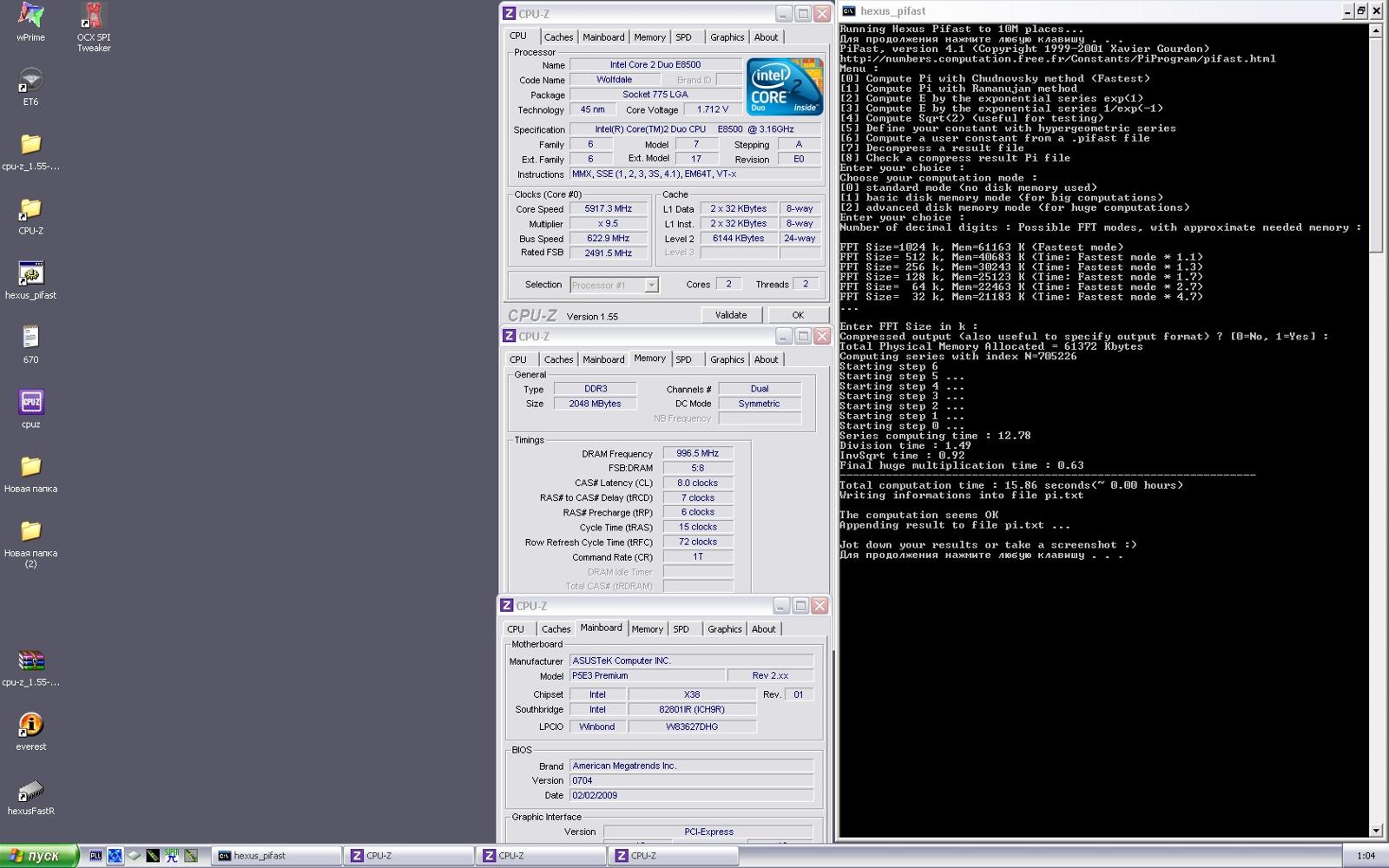Click the BIOS Version value 0704
1389x868 pixels.
pos(691,780)
